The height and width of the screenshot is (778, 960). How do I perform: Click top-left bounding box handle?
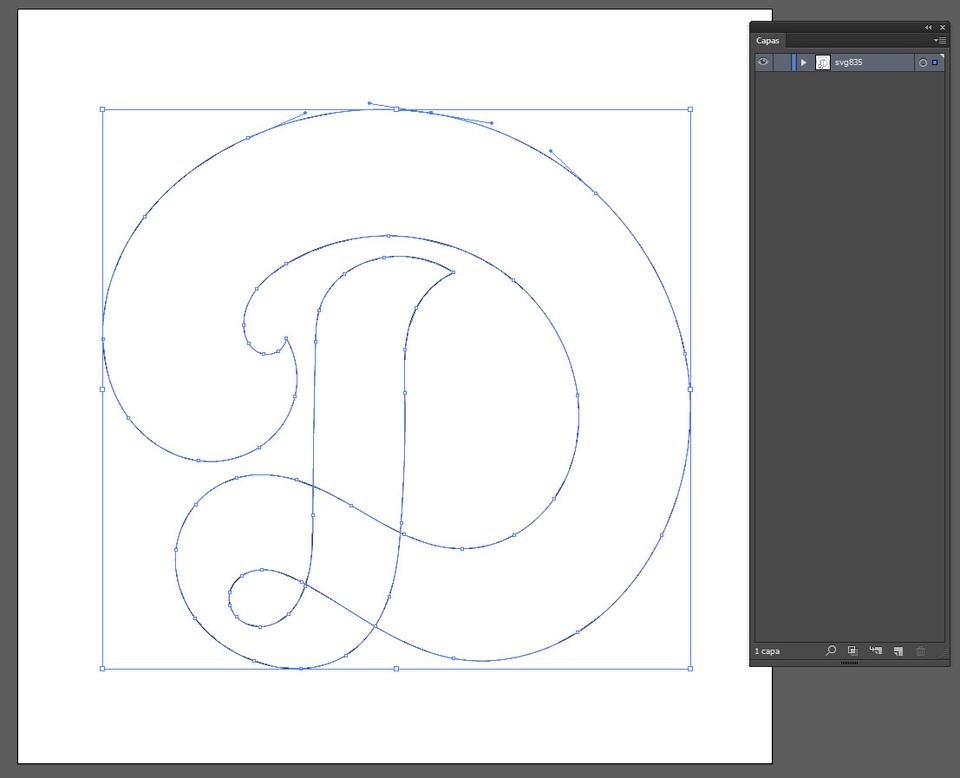point(102,110)
